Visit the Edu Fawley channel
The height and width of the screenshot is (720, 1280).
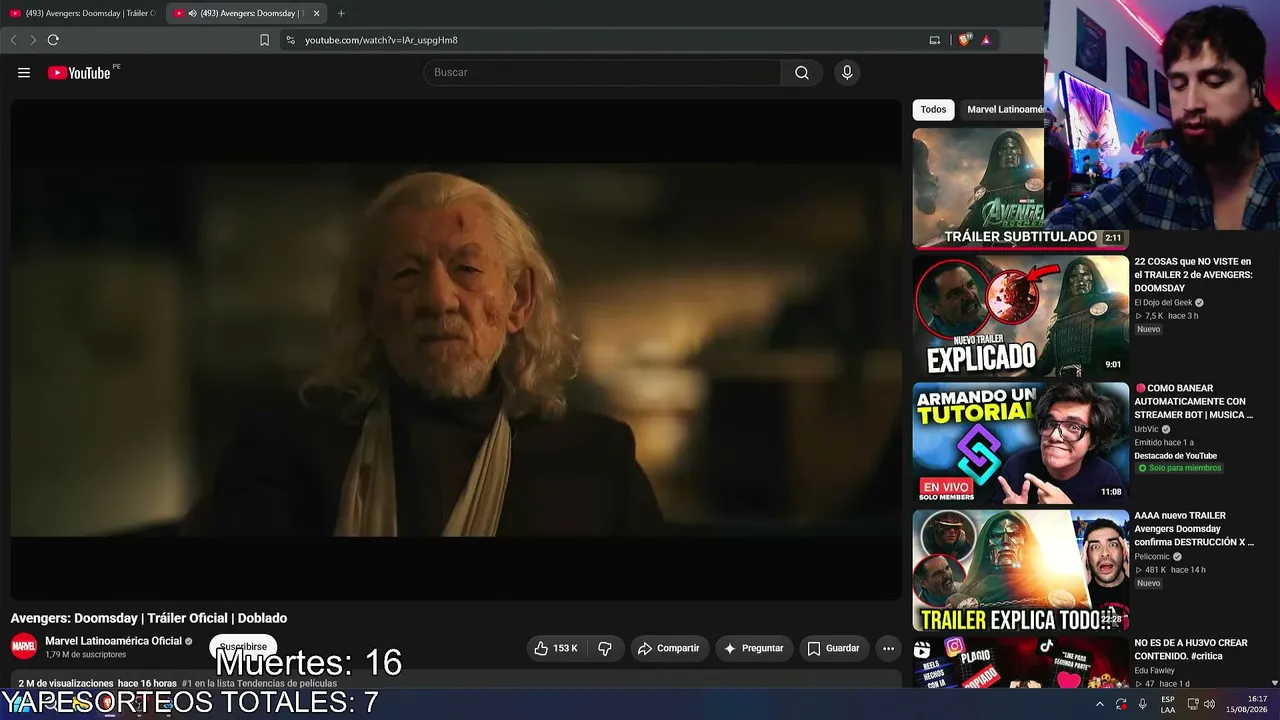coord(1154,671)
